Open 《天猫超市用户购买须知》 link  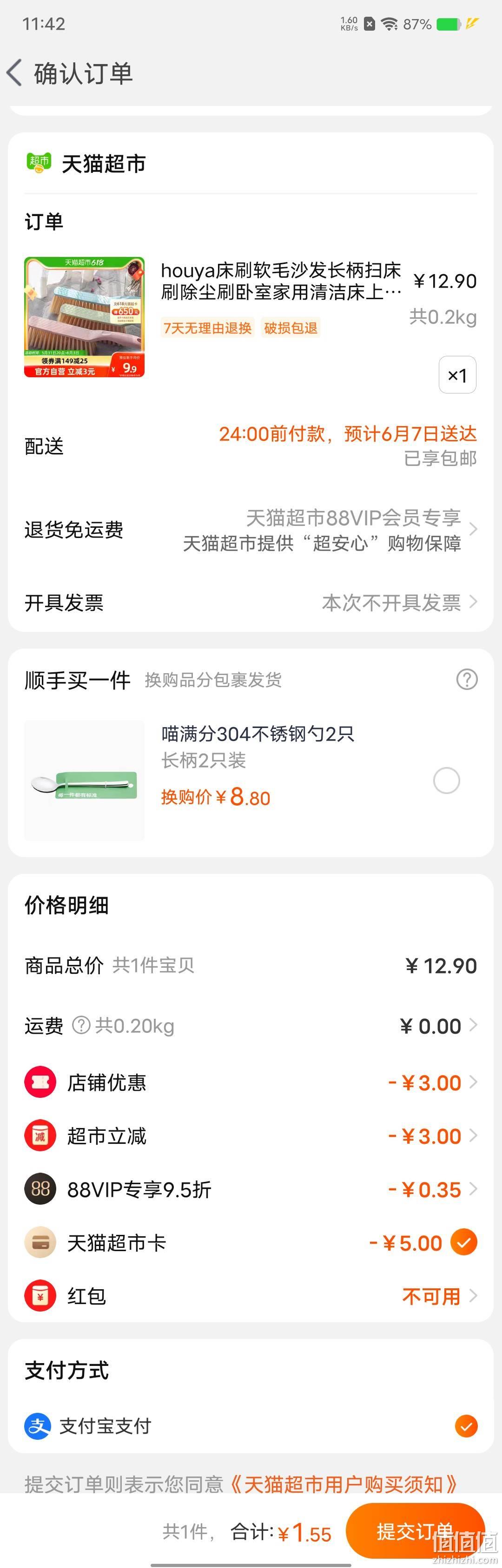(343, 1484)
